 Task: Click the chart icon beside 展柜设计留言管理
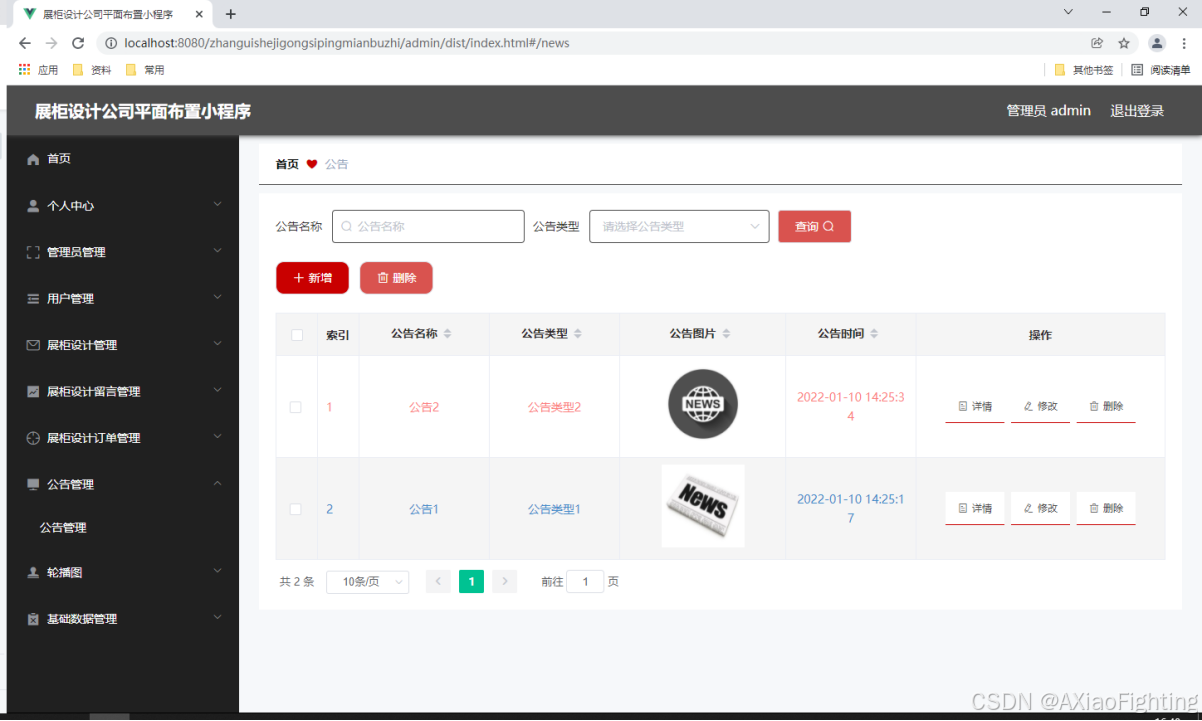(x=33, y=392)
